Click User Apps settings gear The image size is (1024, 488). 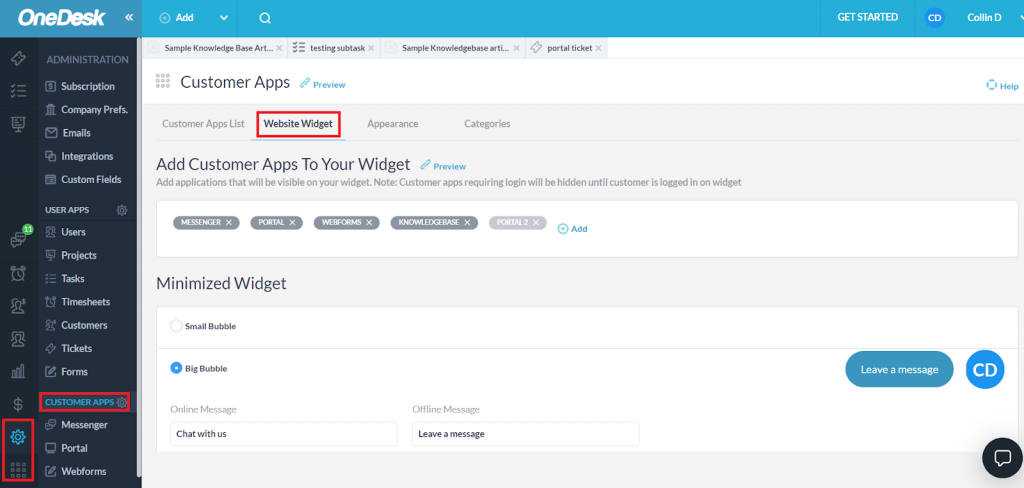(121, 210)
